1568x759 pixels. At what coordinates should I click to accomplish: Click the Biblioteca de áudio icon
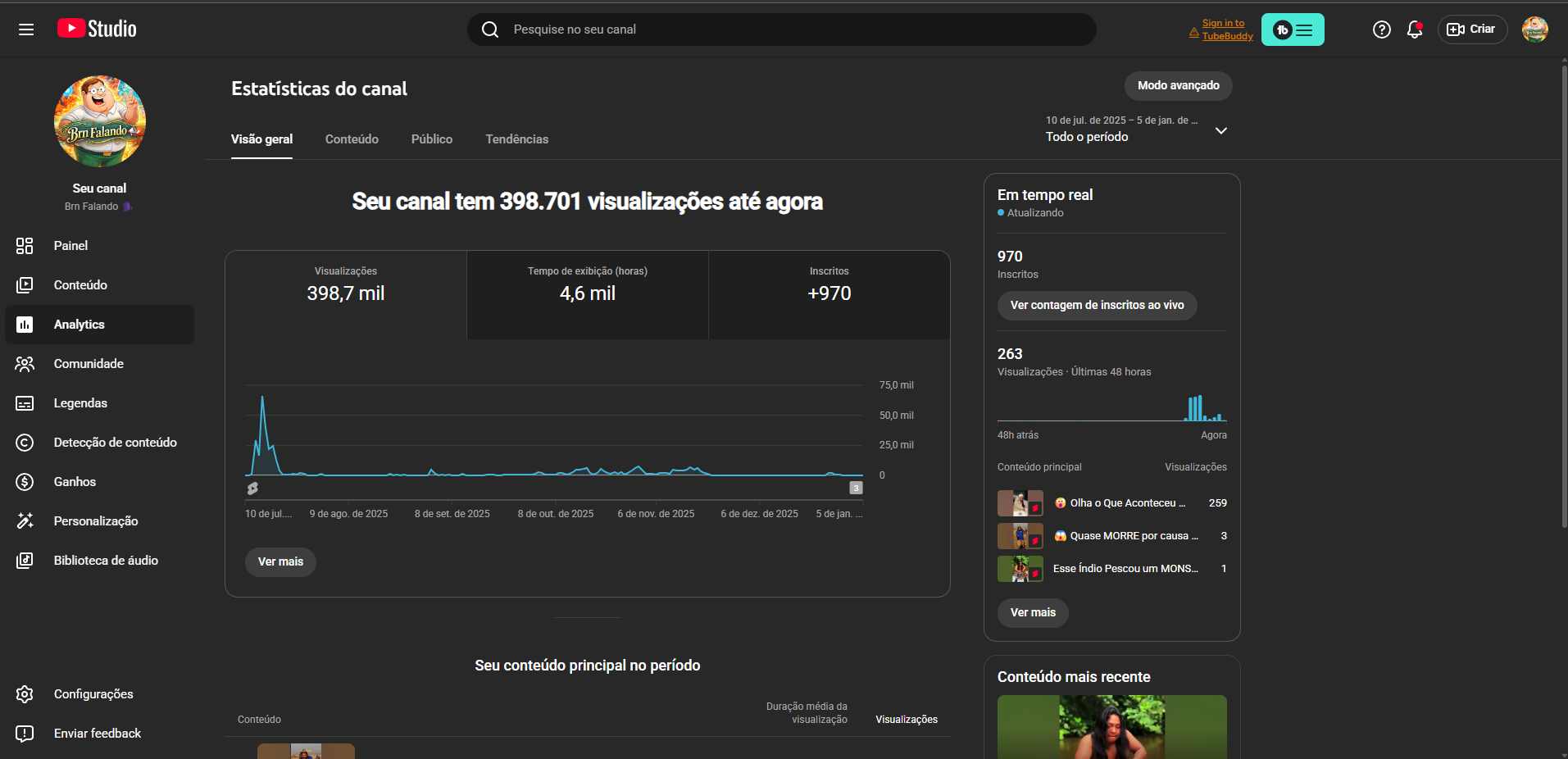coord(25,561)
